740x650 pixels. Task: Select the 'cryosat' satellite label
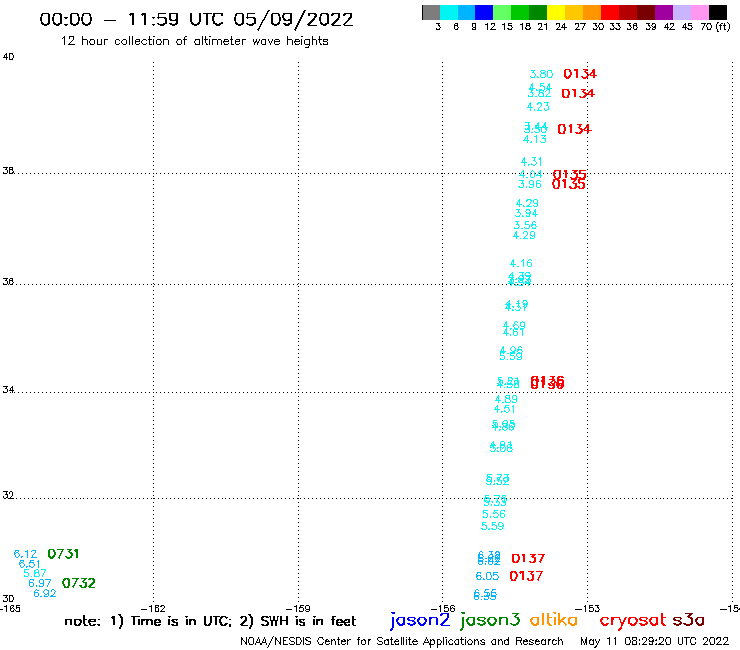coord(633,620)
